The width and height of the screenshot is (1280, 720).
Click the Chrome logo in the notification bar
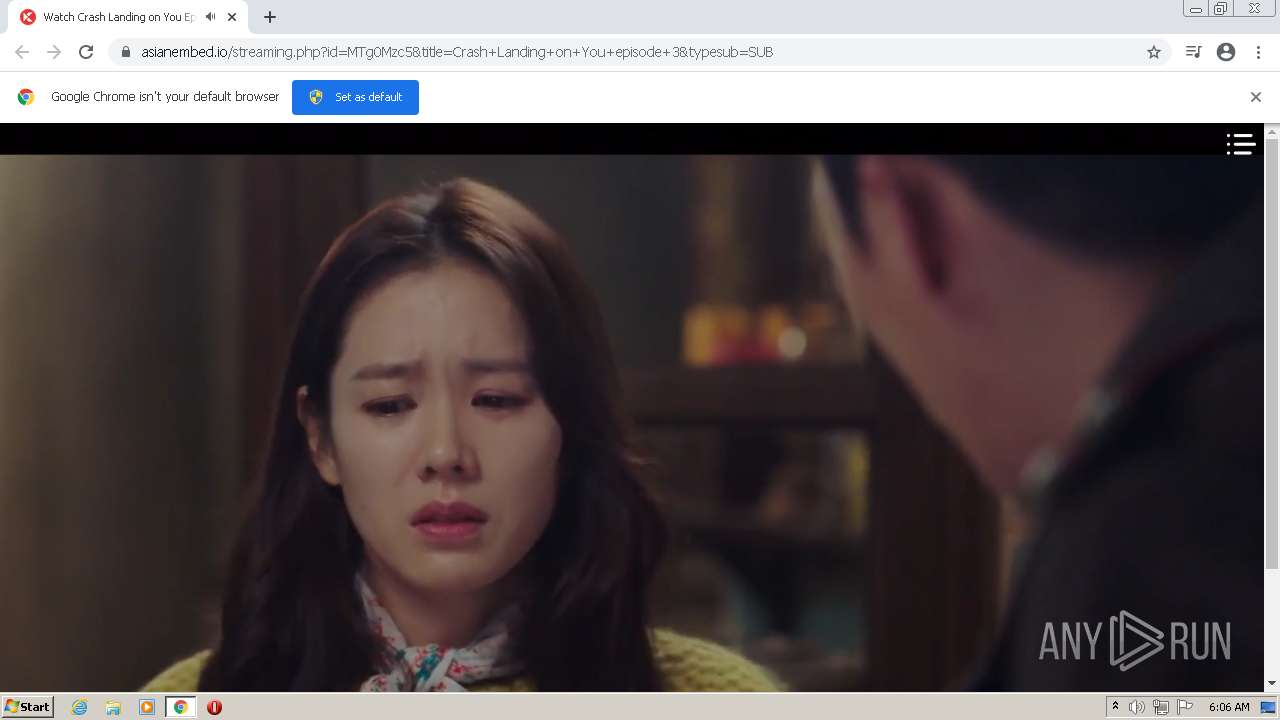[26, 97]
